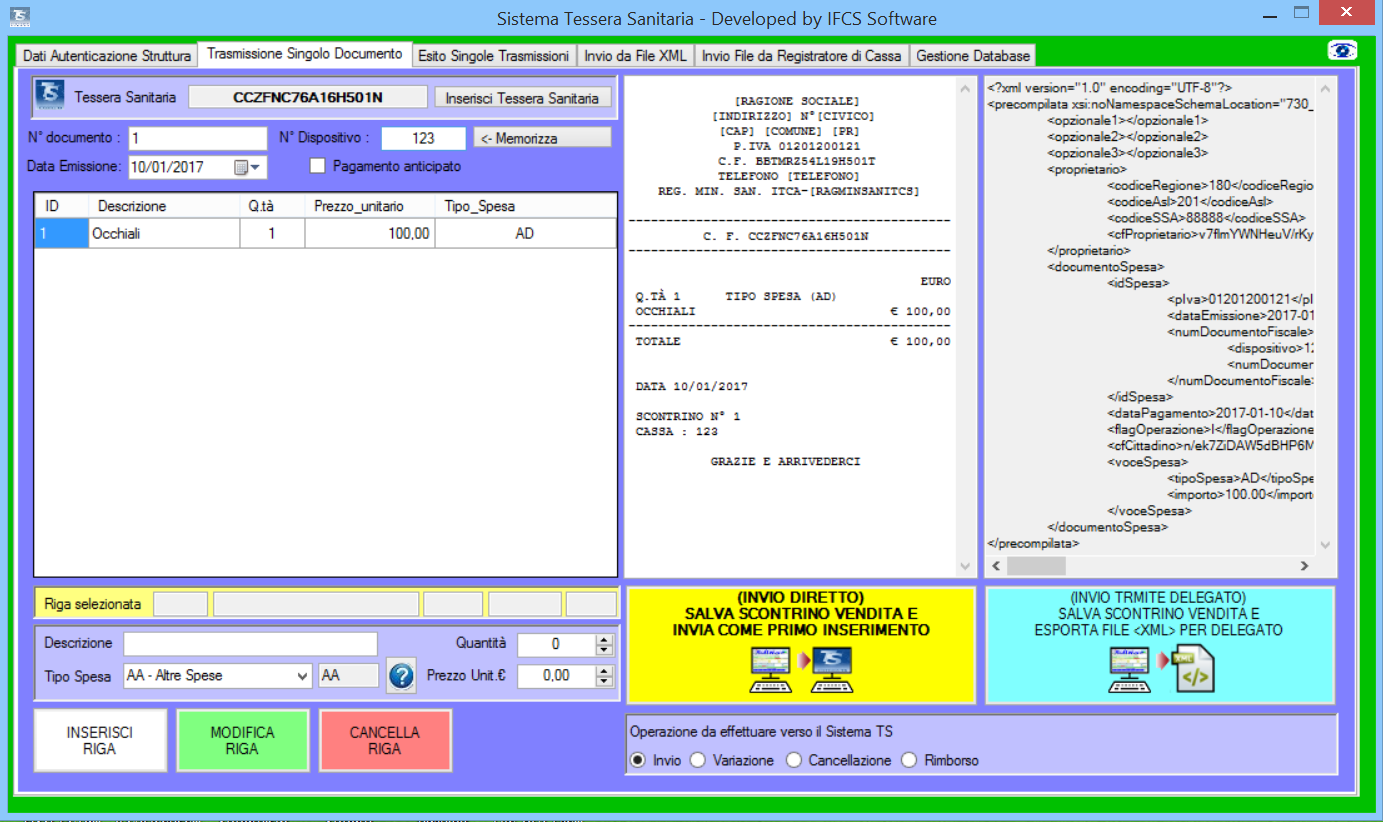1383x822 pixels.
Task: Click the Descrizione column header
Action: click(x=164, y=206)
